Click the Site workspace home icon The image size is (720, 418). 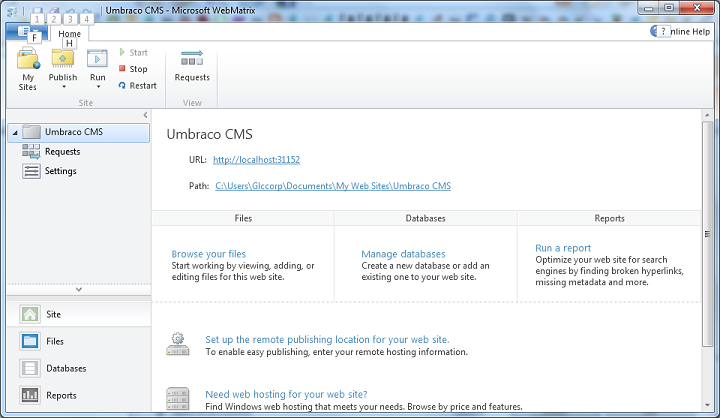[30, 314]
